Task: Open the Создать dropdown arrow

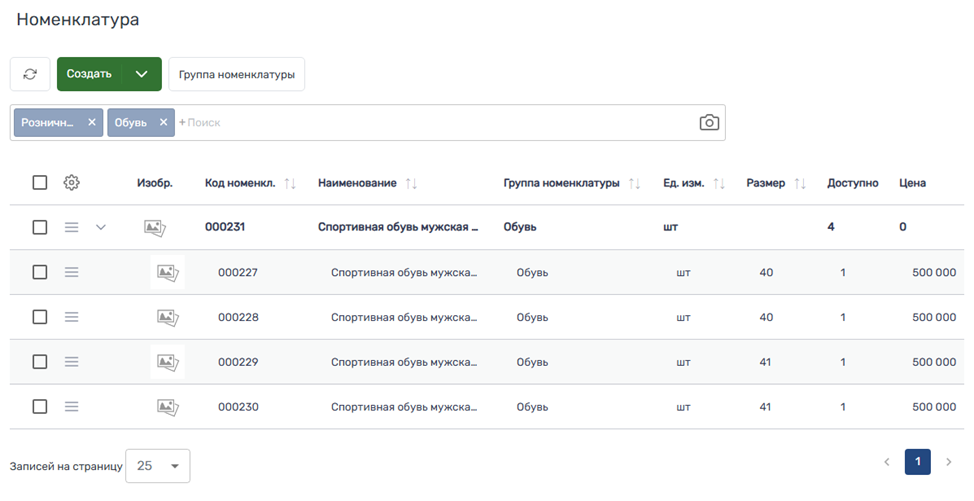Action: (142, 74)
